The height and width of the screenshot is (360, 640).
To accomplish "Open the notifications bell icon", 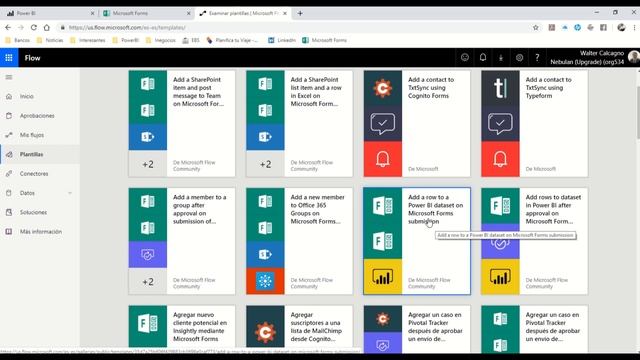I will coord(483,58).
